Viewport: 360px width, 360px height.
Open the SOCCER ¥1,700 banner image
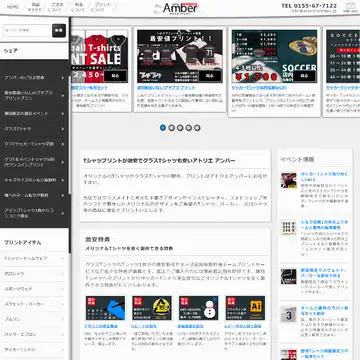pos(274,56)
